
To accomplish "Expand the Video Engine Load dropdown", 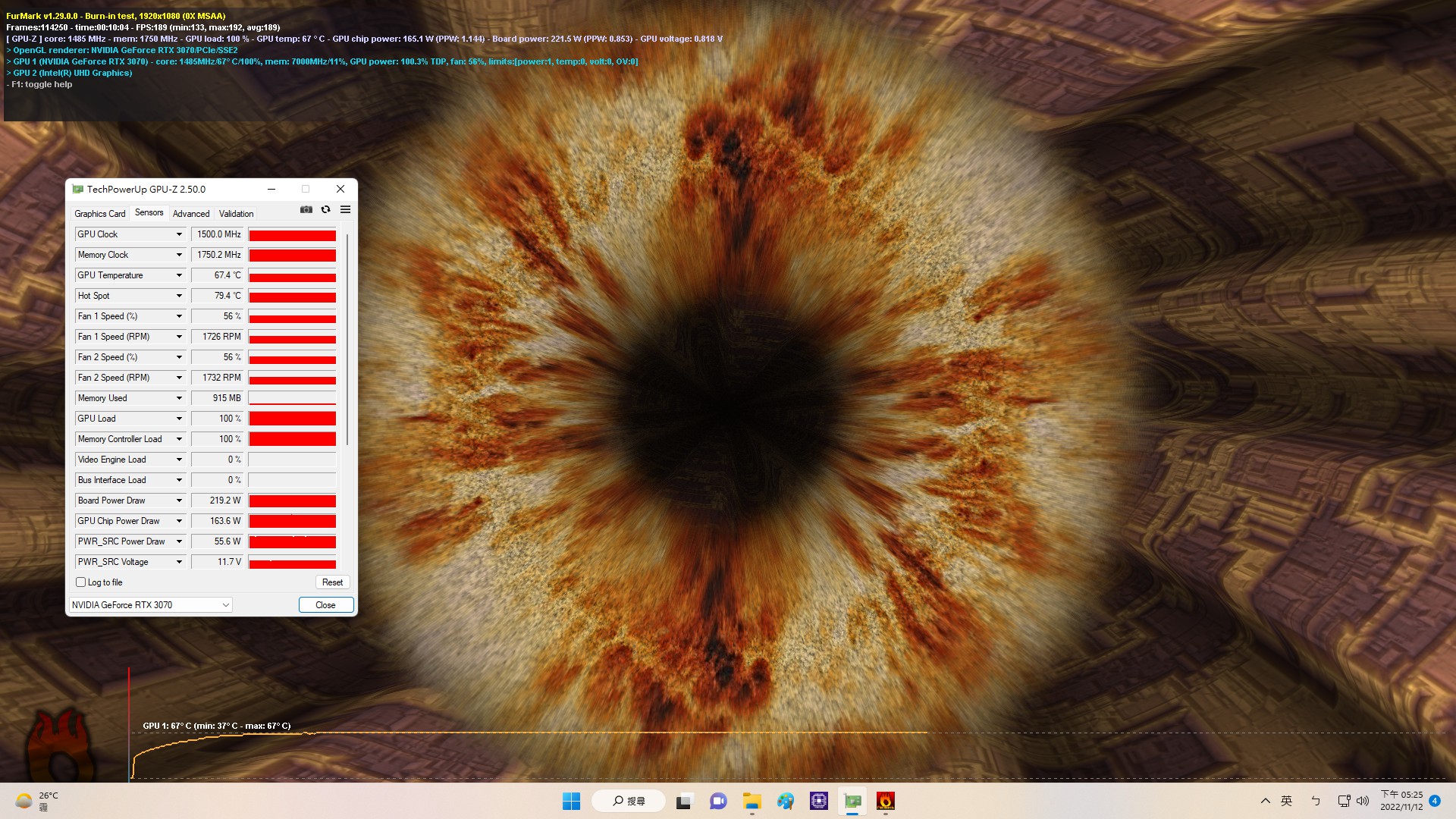I will point(179,460).
